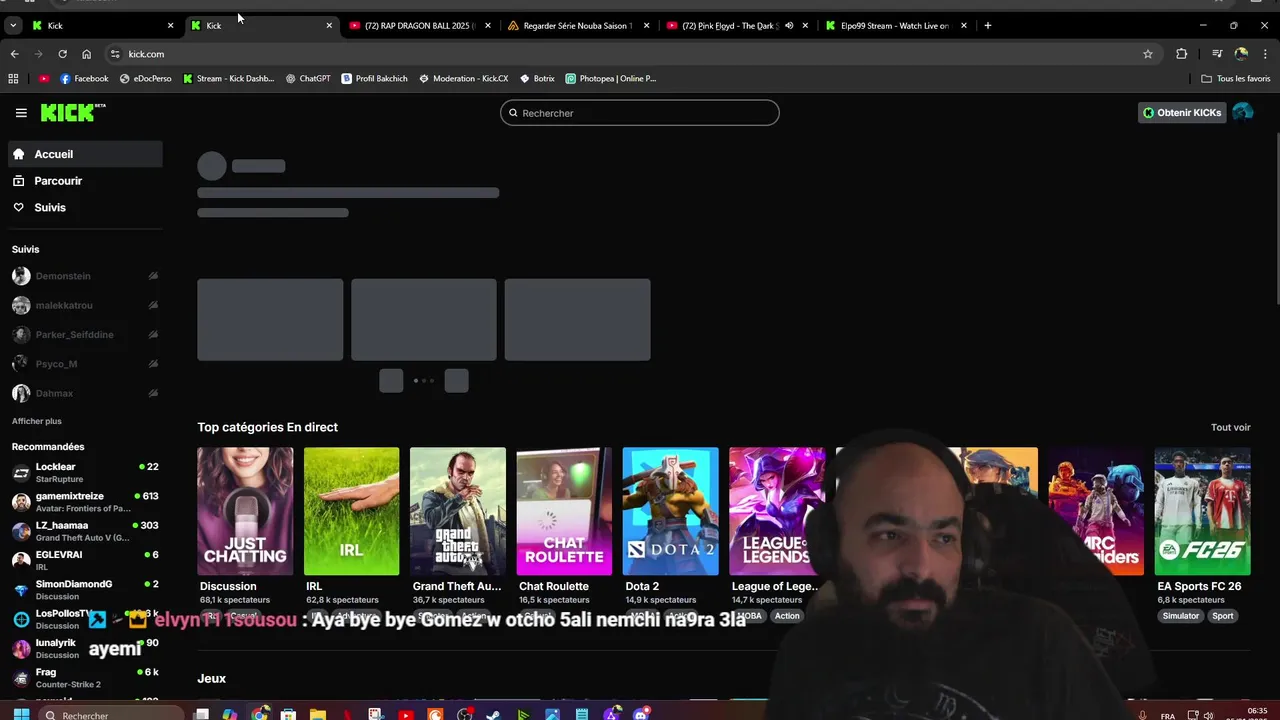This screenshot has width=1280, height=720.
Task: Open a new Chrome tab
Action: (x=988, y=26)
